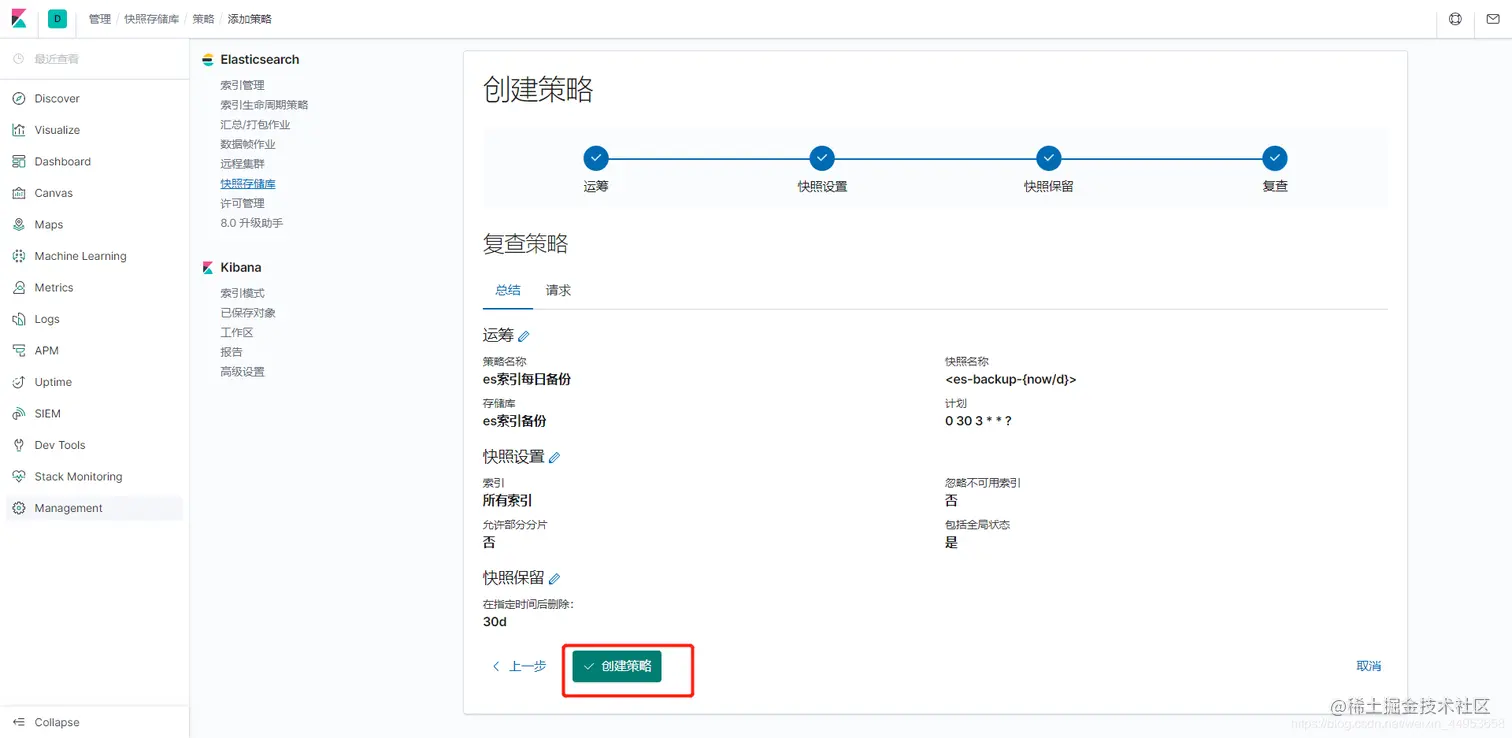Click the Logs icon in sidebar

point(18,319)
